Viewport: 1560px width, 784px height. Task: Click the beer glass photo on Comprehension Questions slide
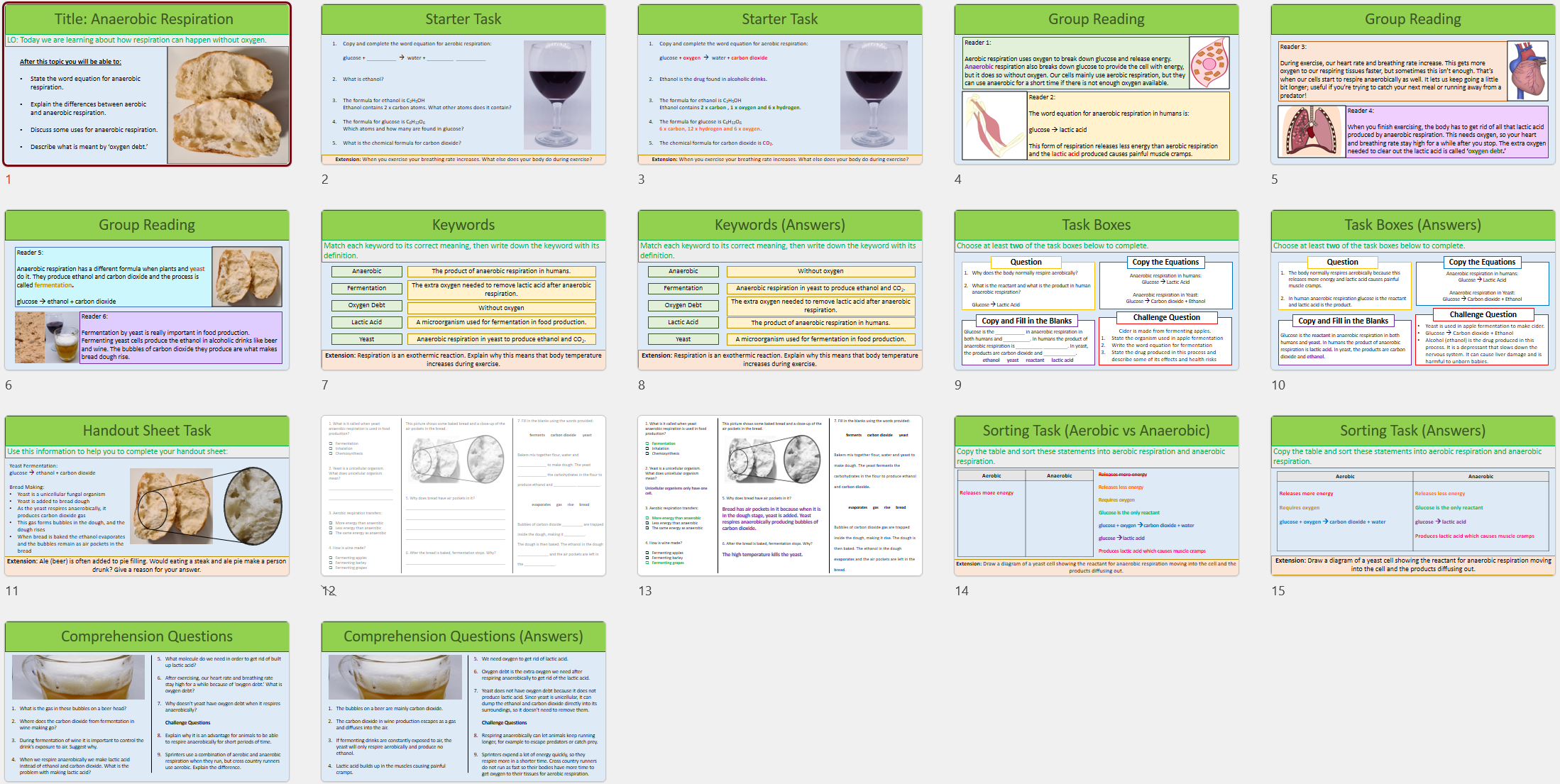(79, 678)
